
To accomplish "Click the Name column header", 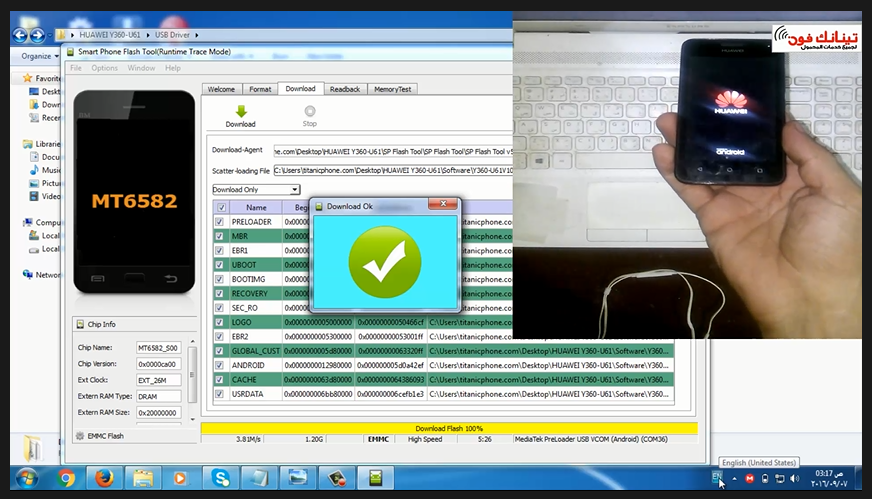I will coord(256,207).
